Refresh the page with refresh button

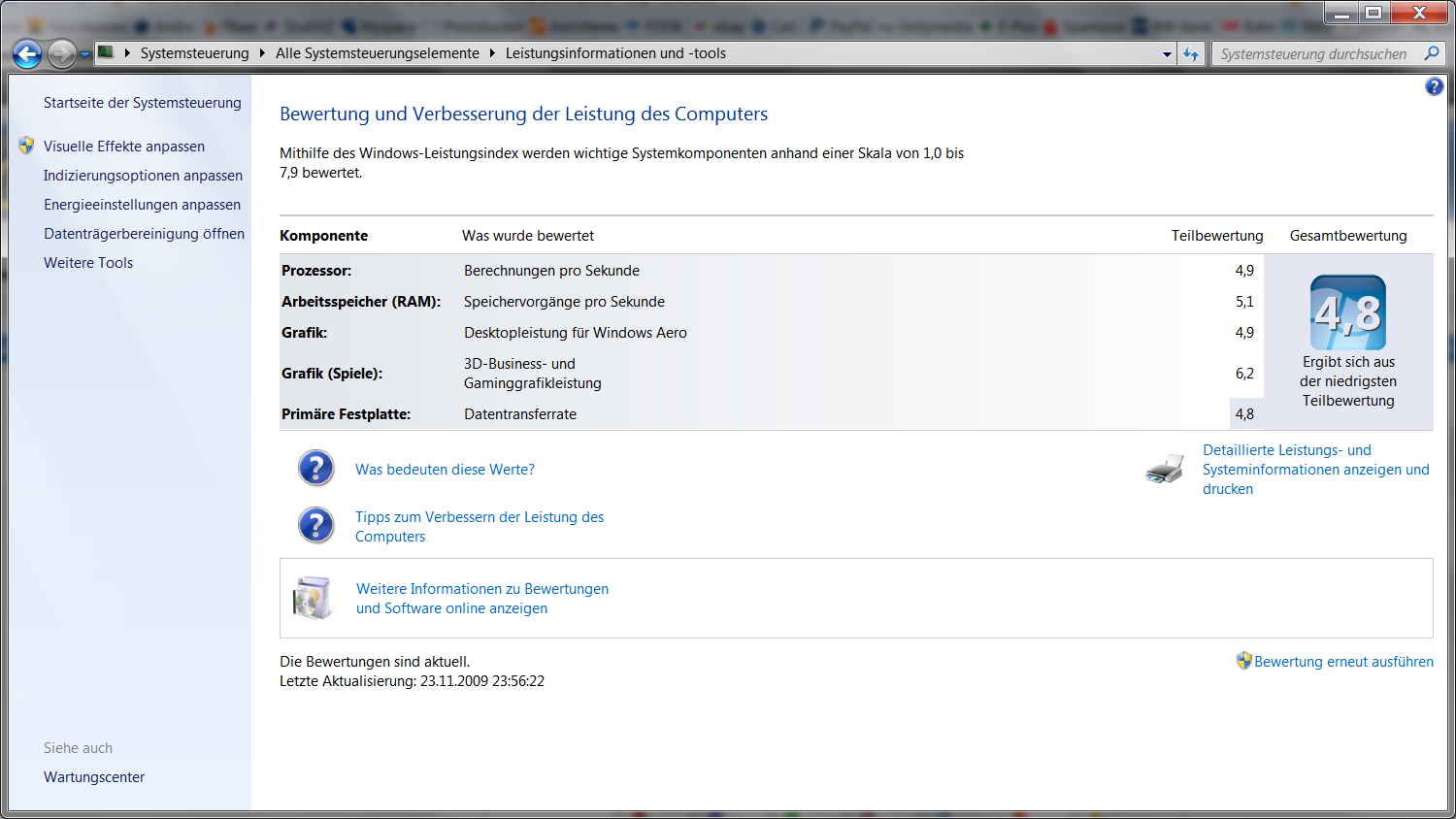[1192, 54]
